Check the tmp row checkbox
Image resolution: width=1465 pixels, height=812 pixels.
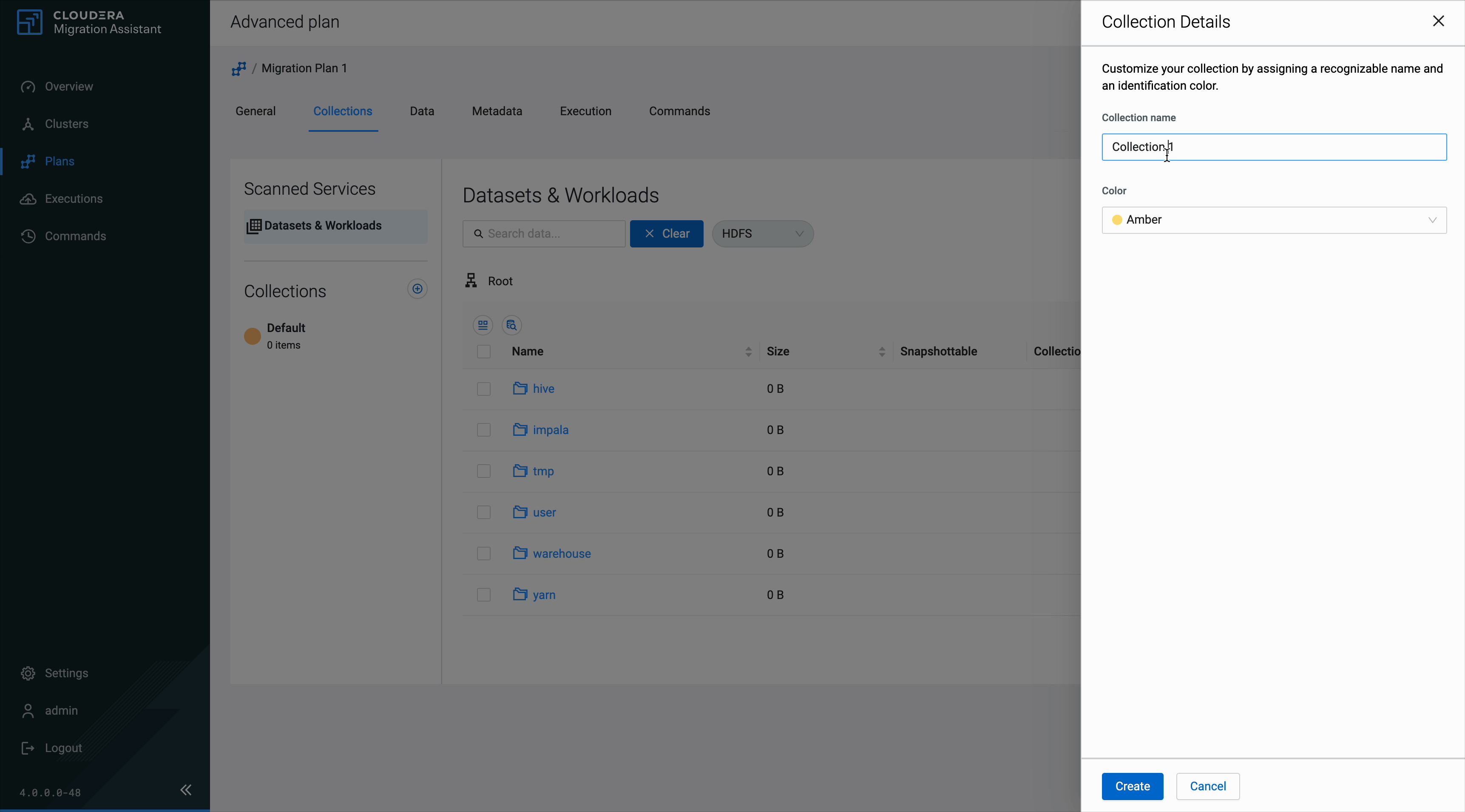tap(484, 471)
